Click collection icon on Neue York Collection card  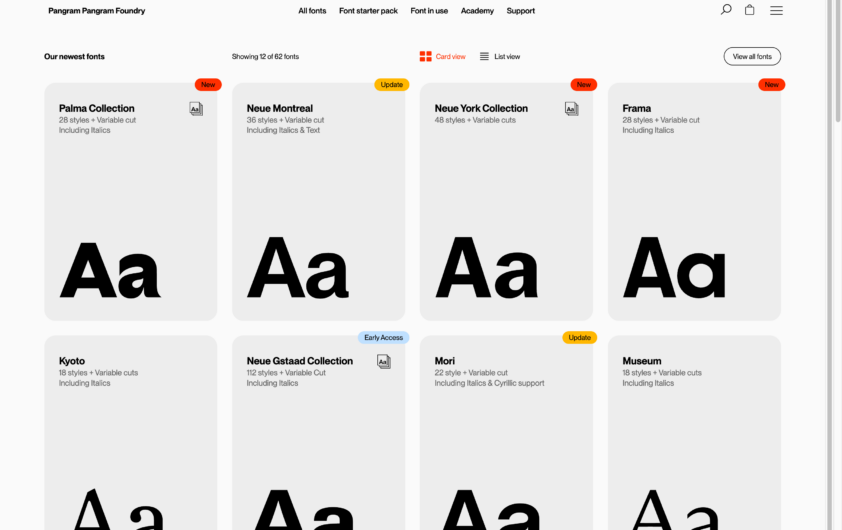click(572, 109)
